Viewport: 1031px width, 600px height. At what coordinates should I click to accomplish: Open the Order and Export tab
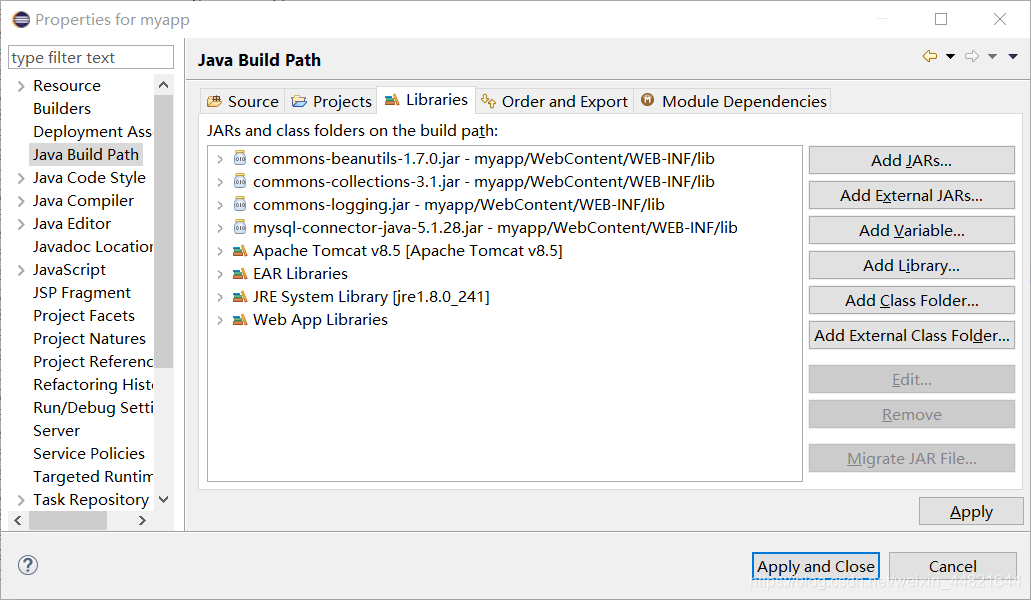coord(554,101)
